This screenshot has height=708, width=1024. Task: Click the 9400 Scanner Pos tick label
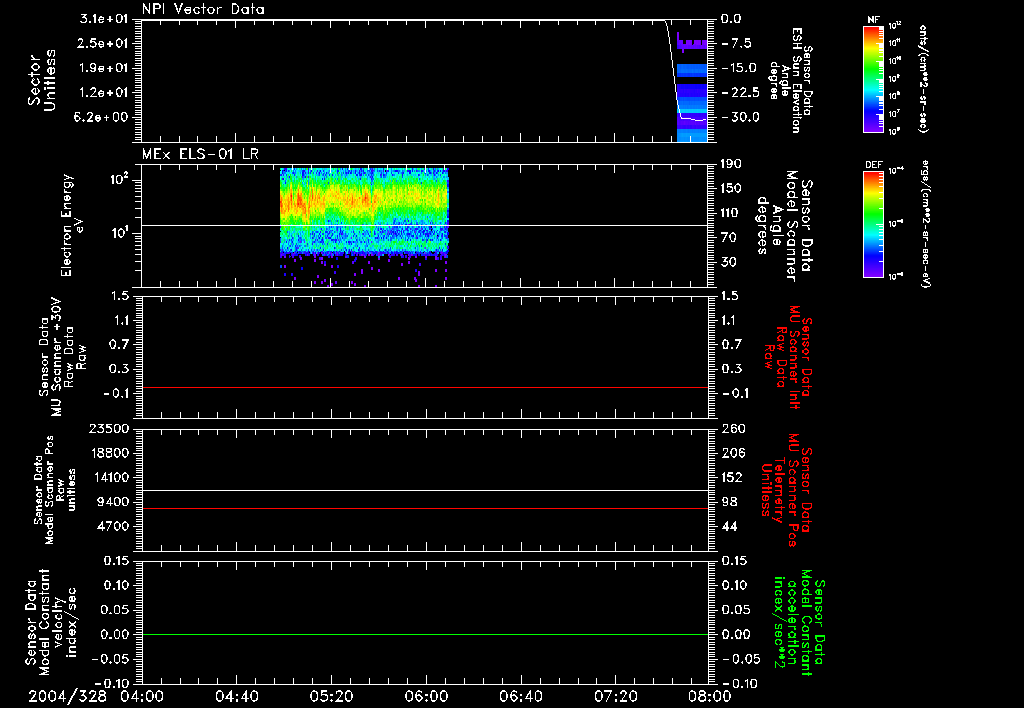click(x=113, y=502)
